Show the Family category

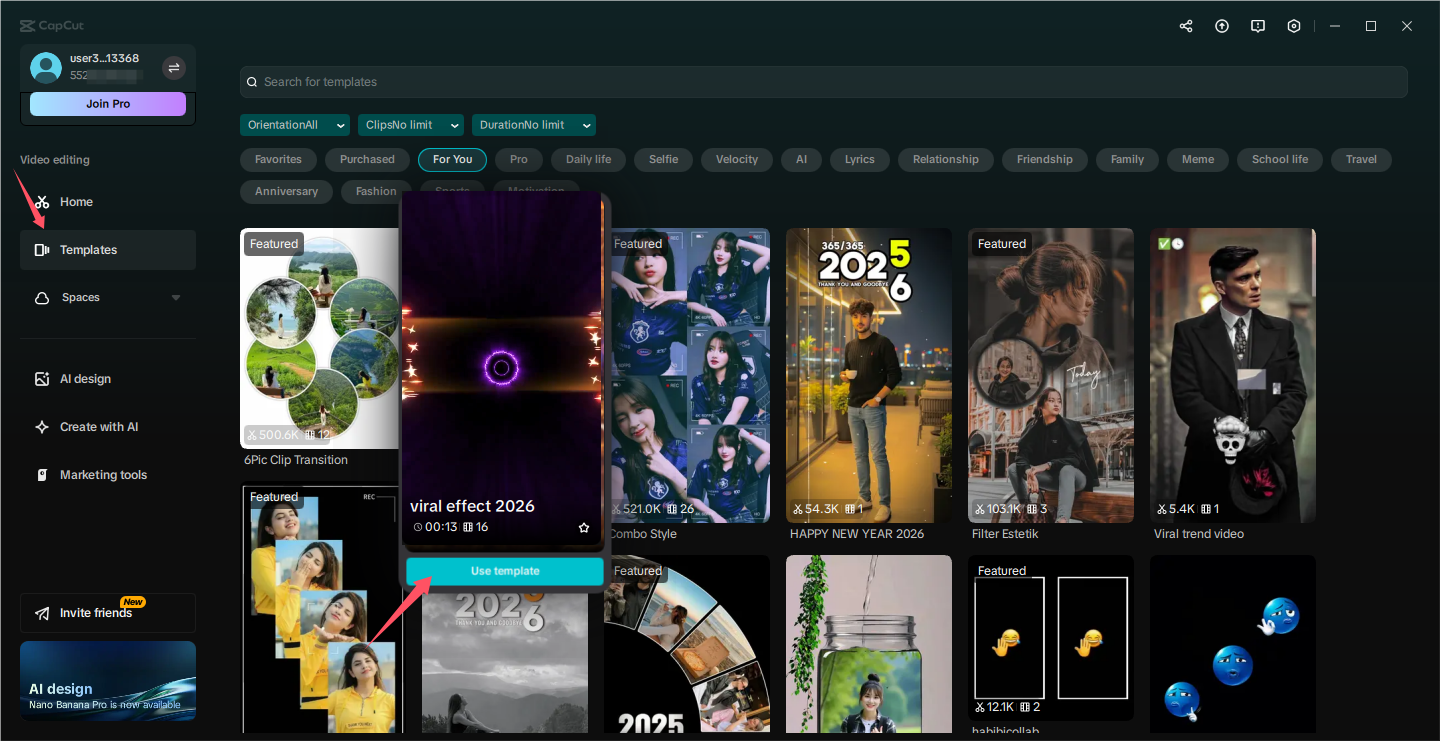coord(1127,159)
